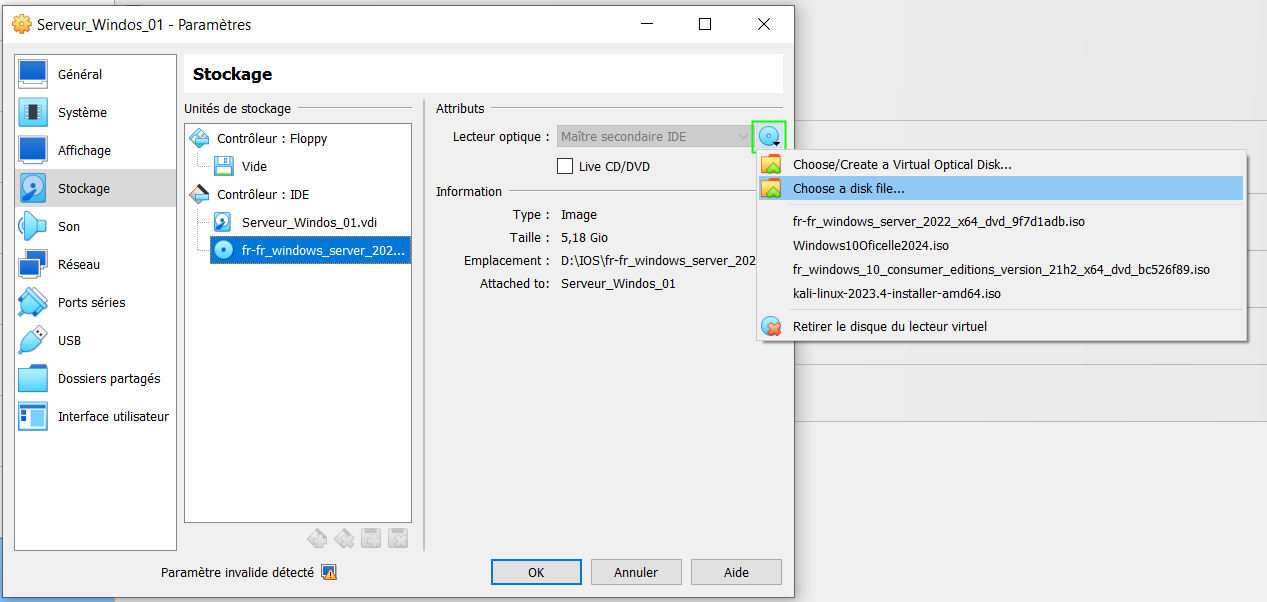Open Ports séries settings
1267x602 pixels.
[x=91, y=303]
